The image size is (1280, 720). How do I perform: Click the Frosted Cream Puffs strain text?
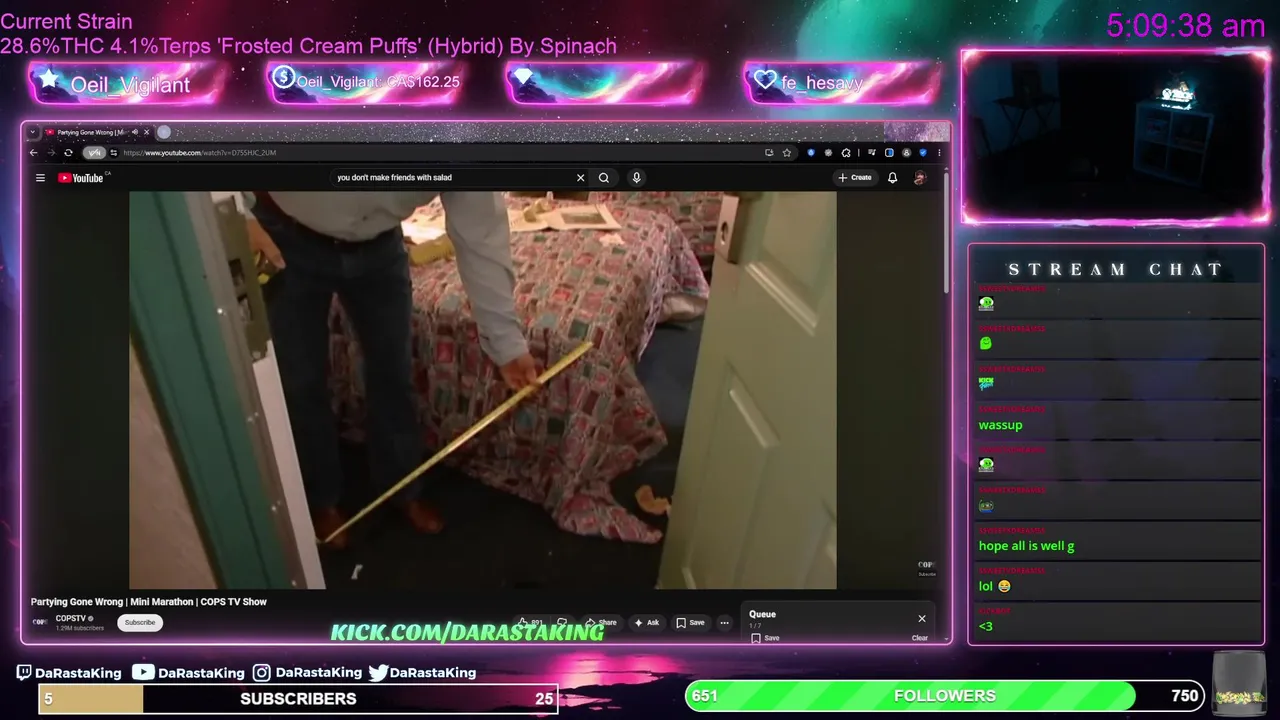[308, 46]
